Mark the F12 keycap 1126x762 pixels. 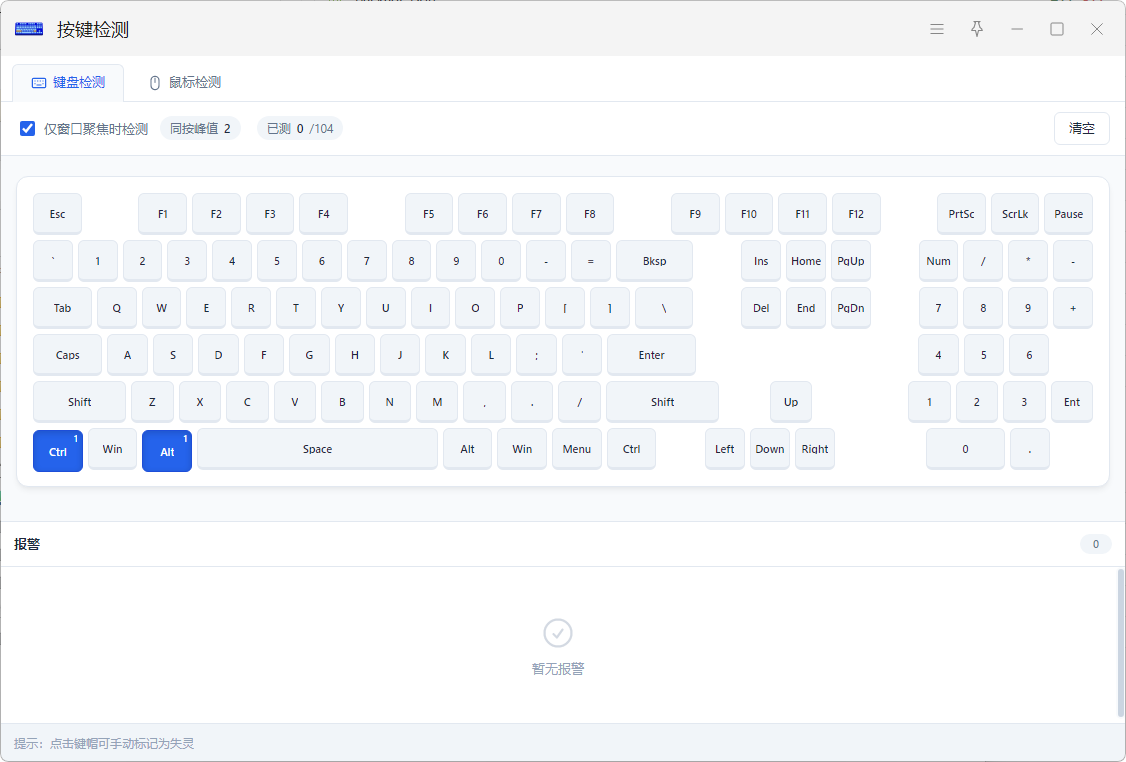[x=856, y=214]
